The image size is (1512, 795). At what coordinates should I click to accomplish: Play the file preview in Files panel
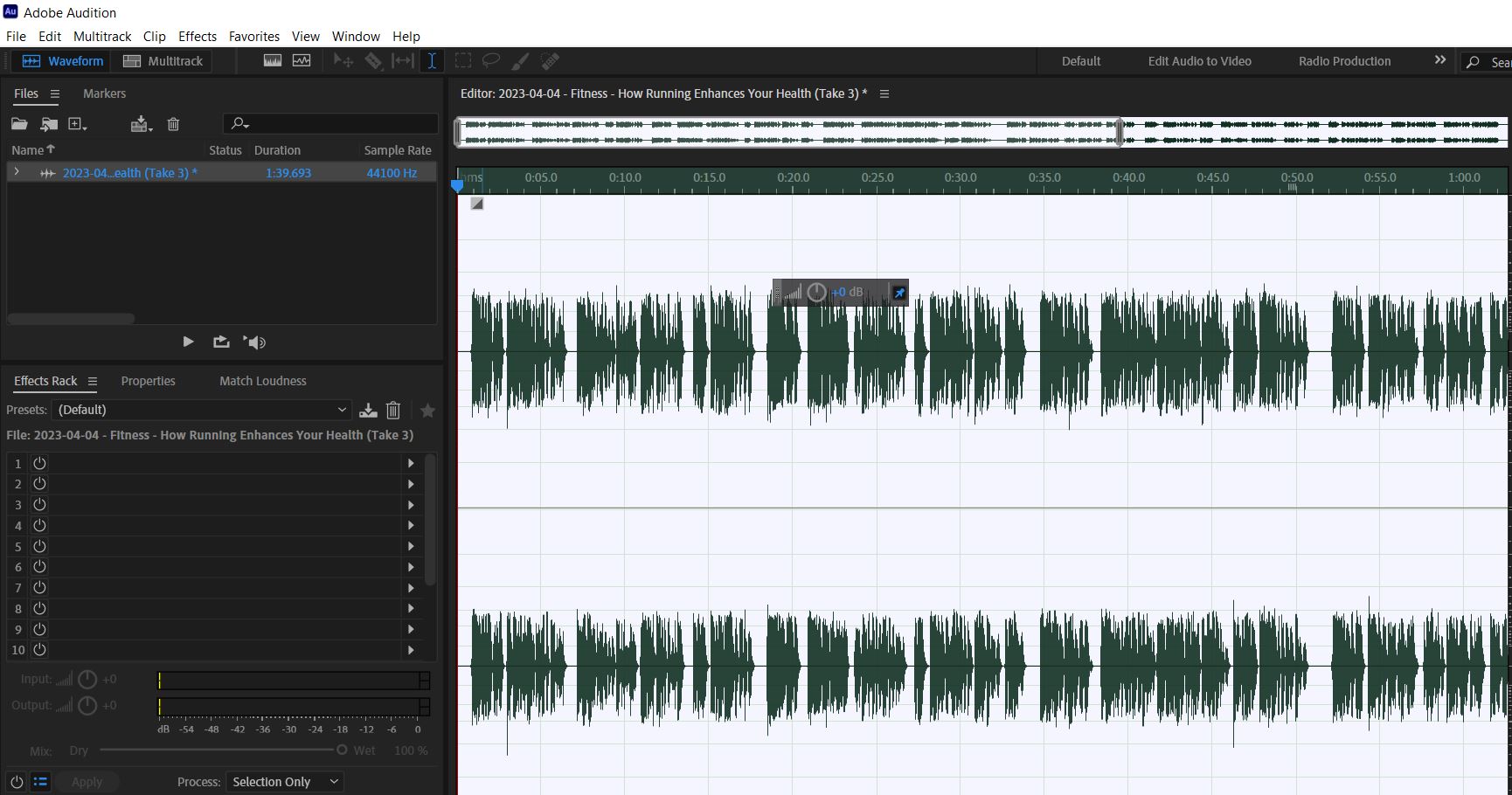[188, 342]
